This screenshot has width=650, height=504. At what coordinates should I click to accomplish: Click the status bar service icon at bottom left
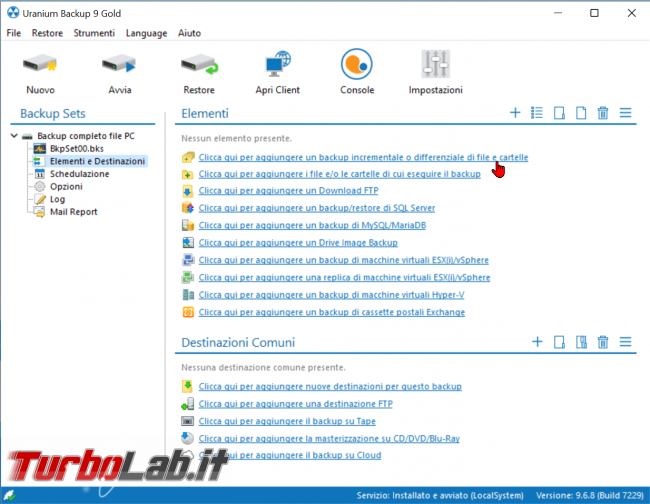click(x=9, y=495)
